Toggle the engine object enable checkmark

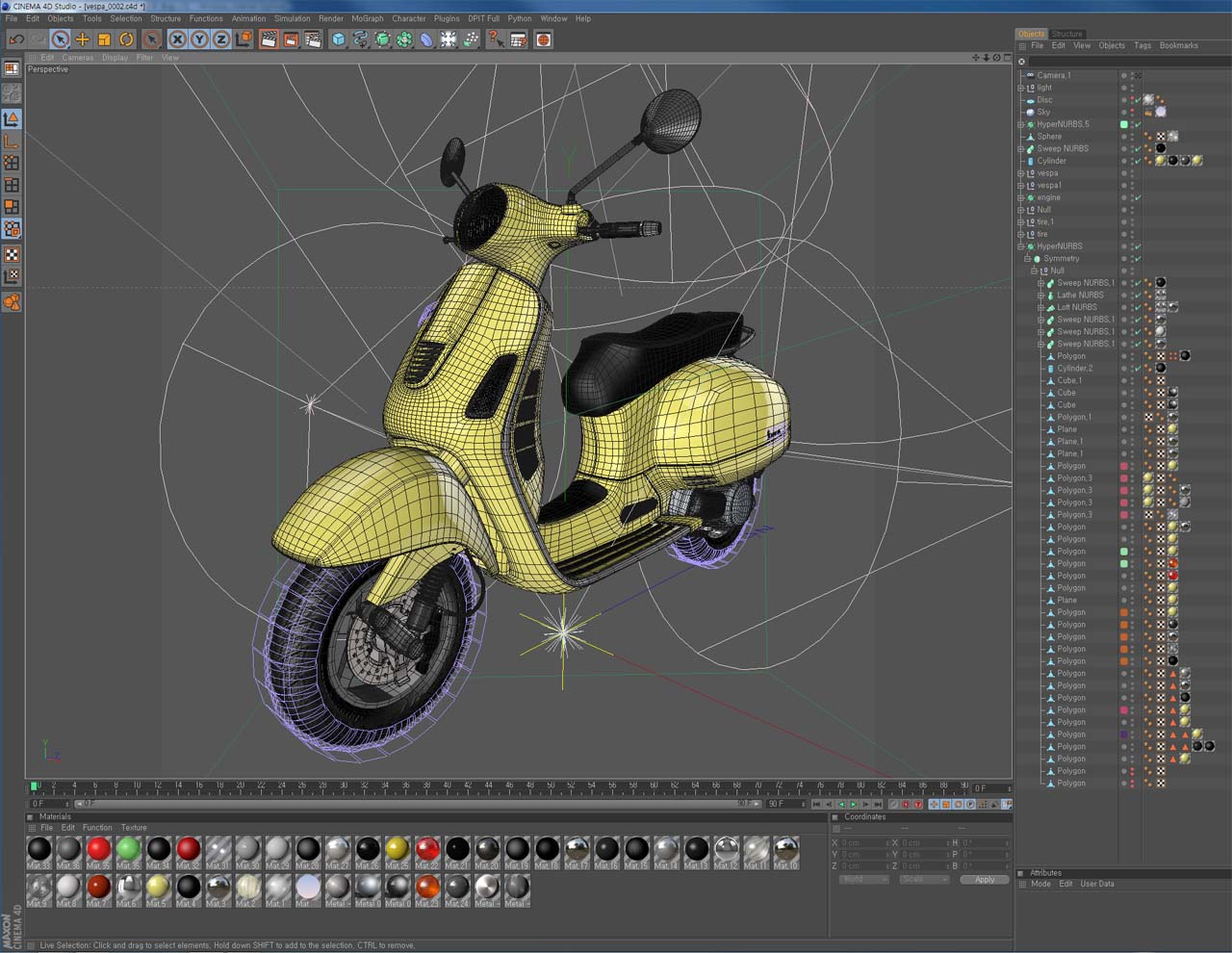click(1138, 197)
